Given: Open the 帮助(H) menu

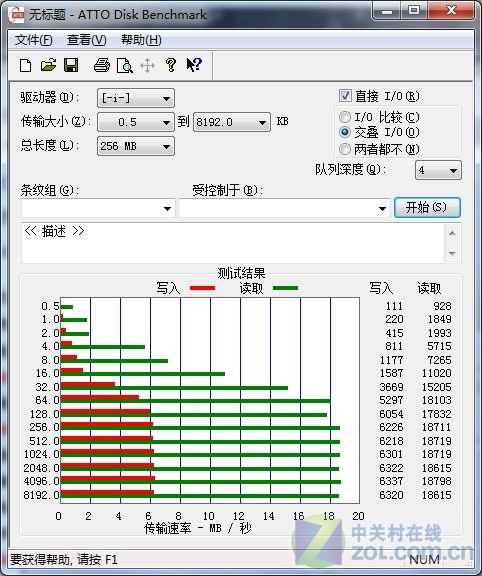Looking at the screenshot, I should pos(141,40).
